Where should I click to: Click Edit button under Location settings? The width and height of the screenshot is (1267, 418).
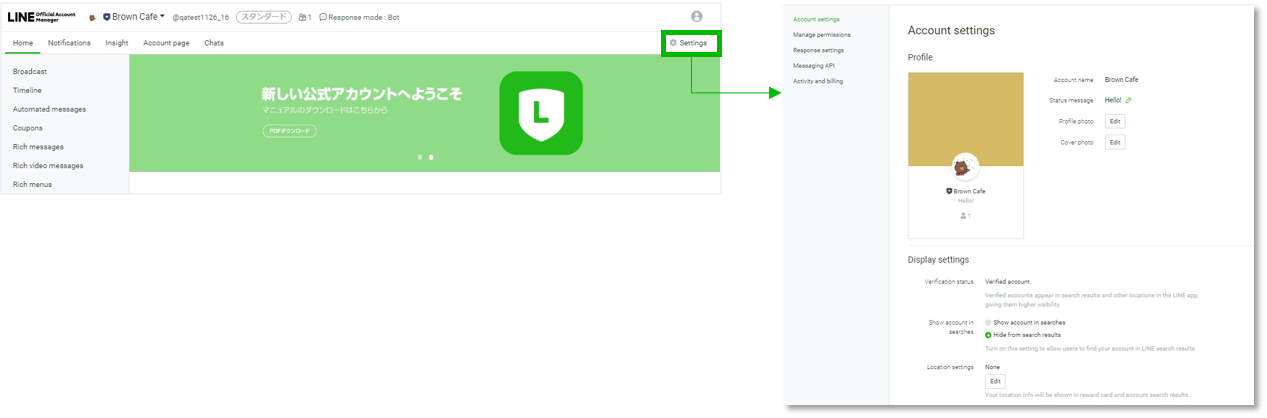coord(995,381)
